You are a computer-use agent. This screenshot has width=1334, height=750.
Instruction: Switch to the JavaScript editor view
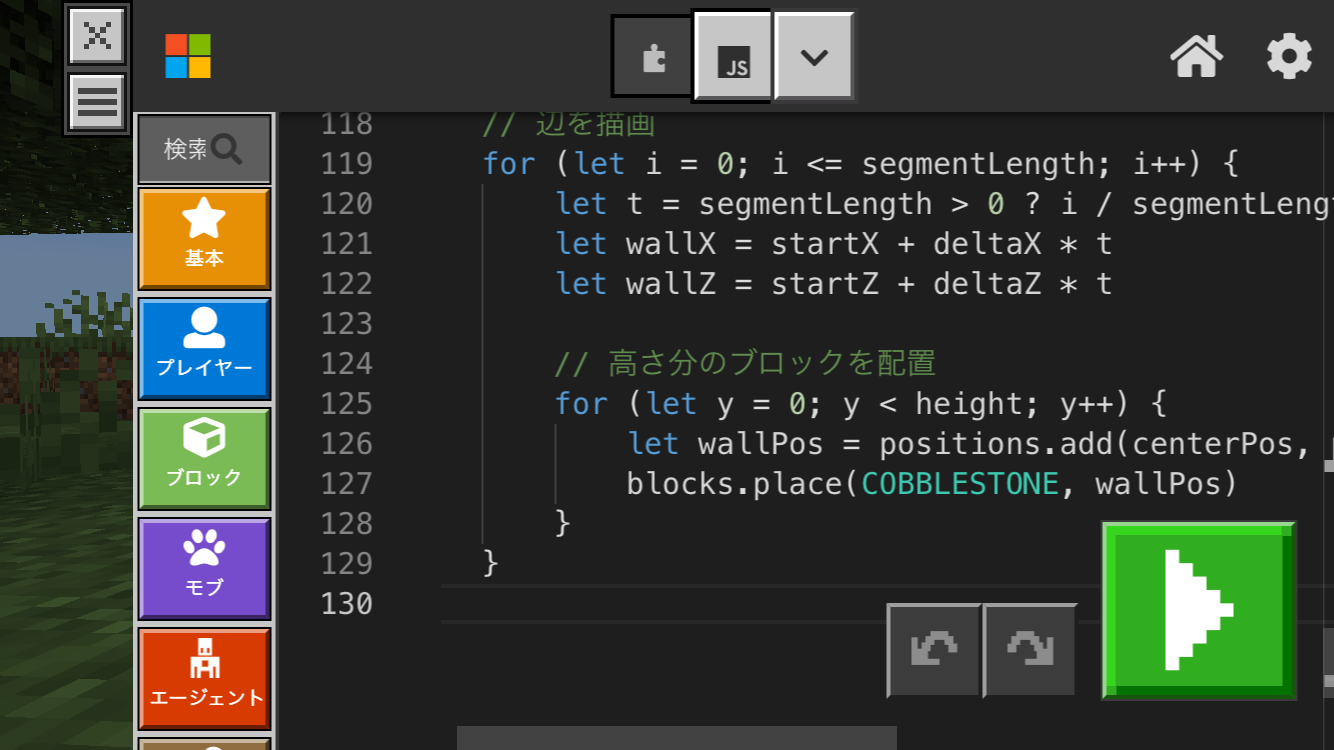click(734, 57)
